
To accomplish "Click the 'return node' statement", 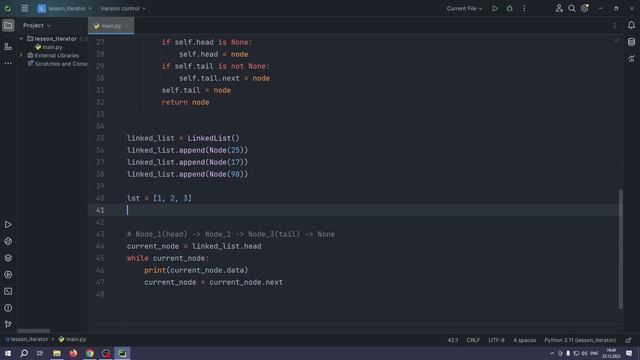I will tap(185, 102).
